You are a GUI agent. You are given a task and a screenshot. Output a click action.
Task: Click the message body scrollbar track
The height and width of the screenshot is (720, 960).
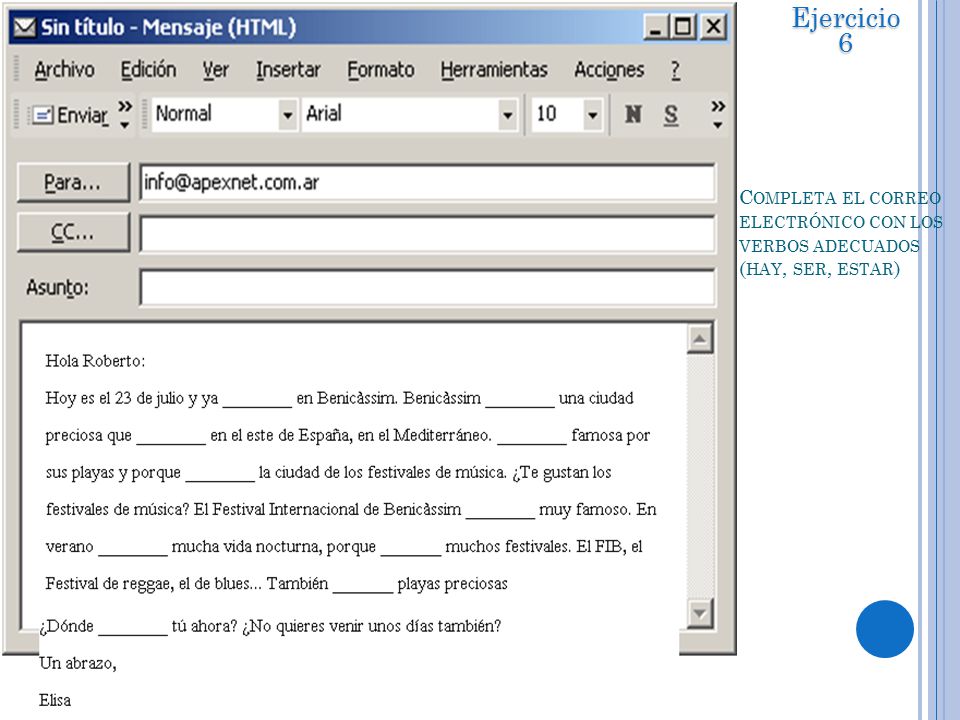700,476
